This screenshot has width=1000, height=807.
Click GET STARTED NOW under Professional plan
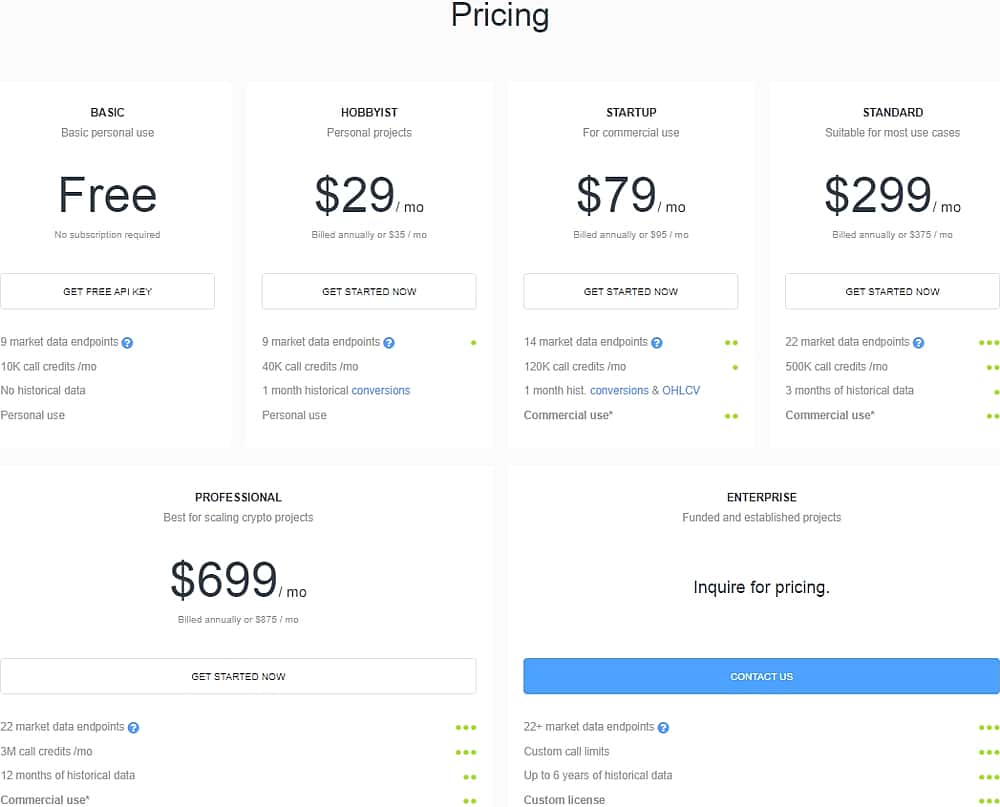(238, 677)
